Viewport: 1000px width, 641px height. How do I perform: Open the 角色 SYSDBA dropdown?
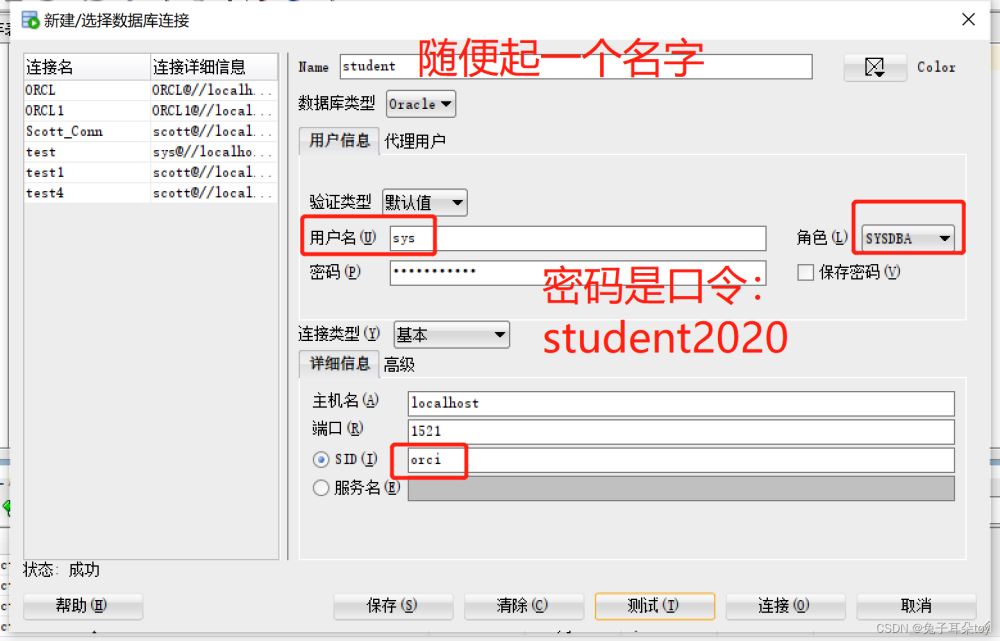point(908,239)
